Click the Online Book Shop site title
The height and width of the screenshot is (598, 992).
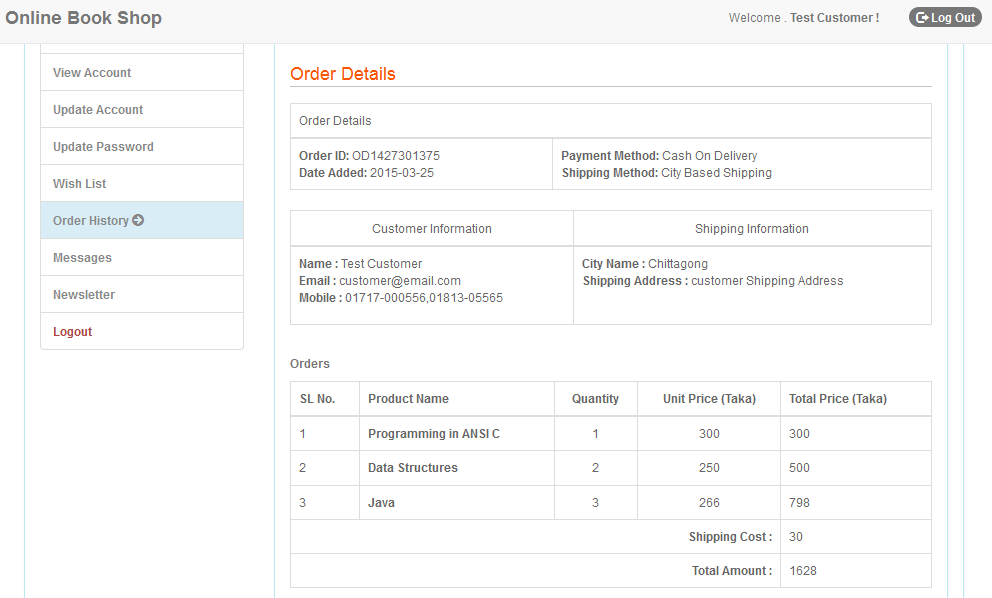(x=83, y=18)
